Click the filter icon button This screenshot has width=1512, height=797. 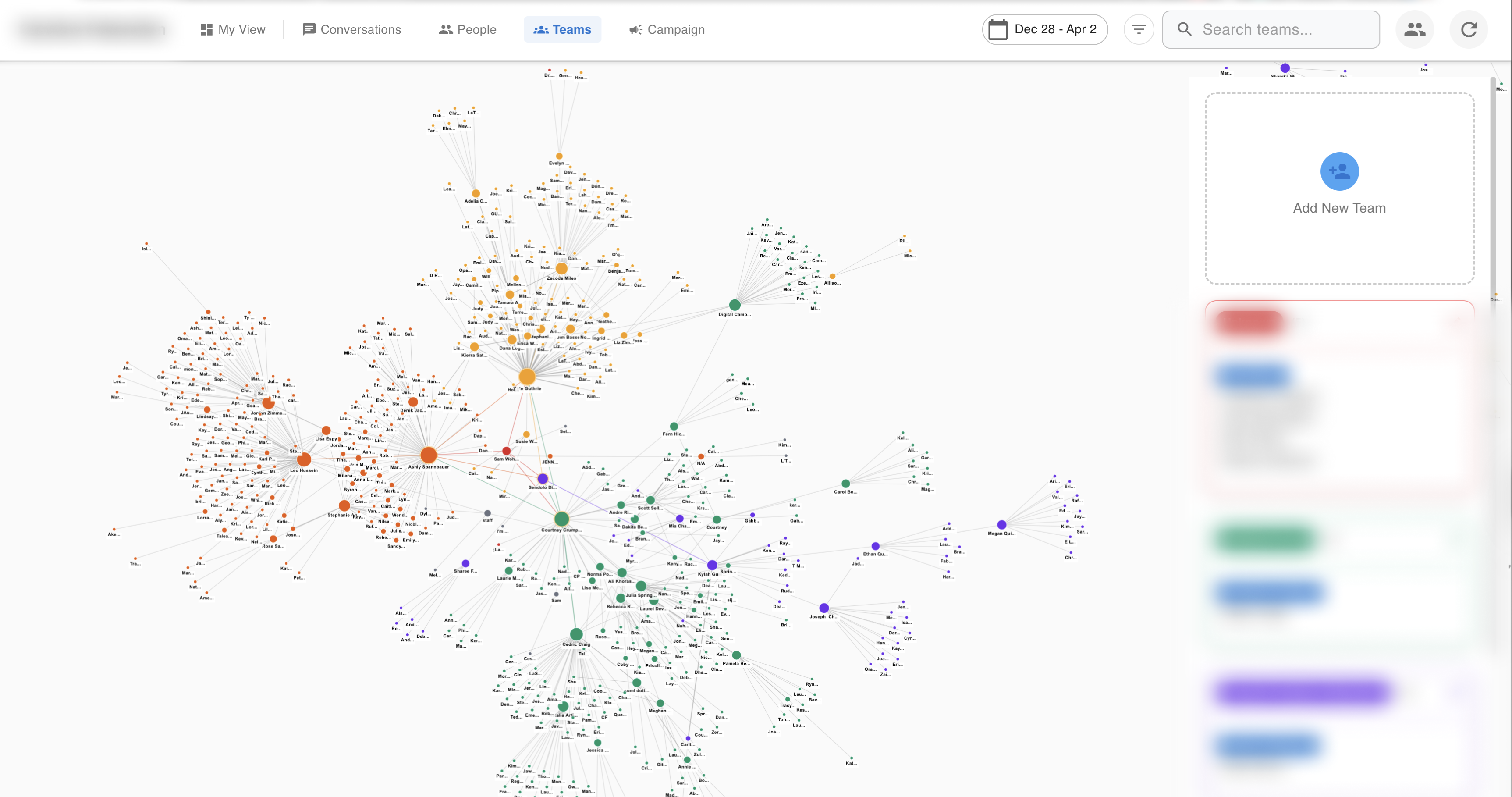click(x=1139, y=29)
